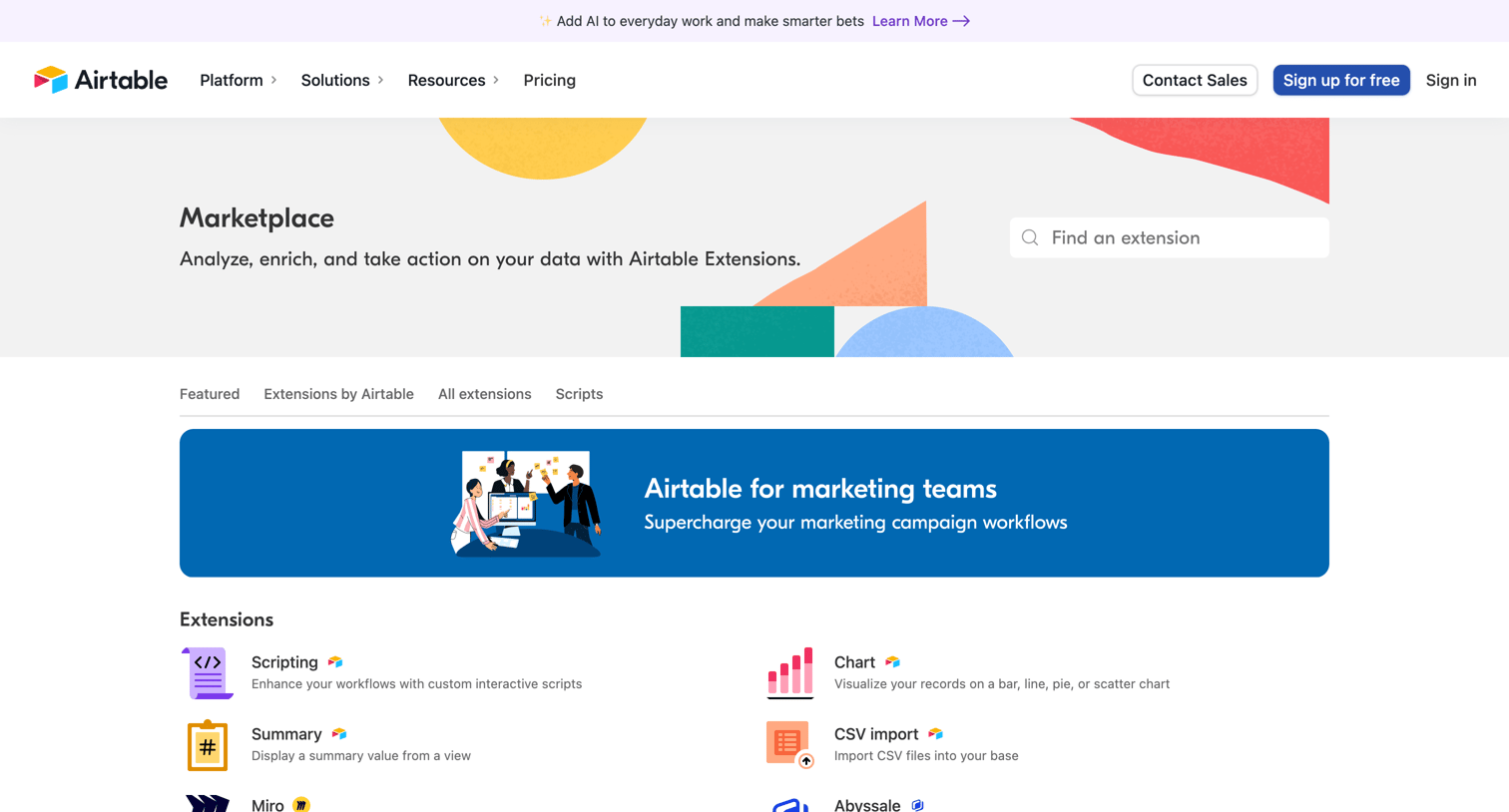Click the search magnifier icon
The width and height of the screenshot is (1509, 812).
coord(1030,237)
